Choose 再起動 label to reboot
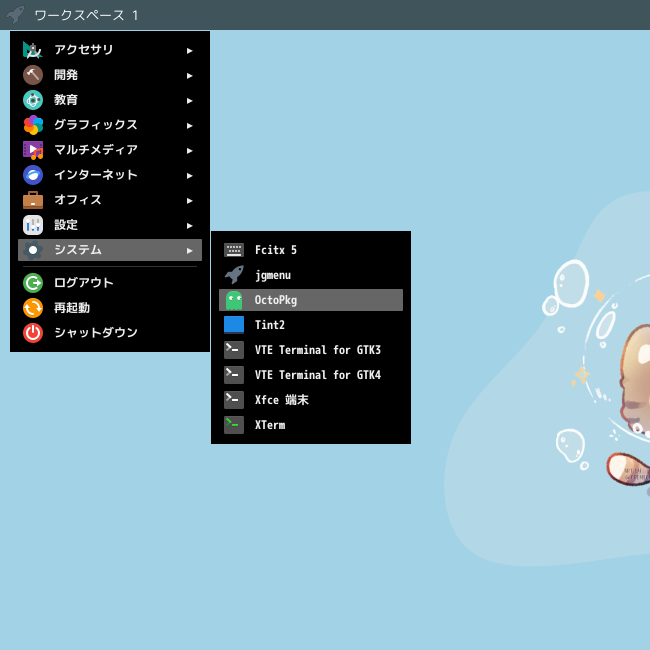Viewport: 650px width, 650px height. 72,308
